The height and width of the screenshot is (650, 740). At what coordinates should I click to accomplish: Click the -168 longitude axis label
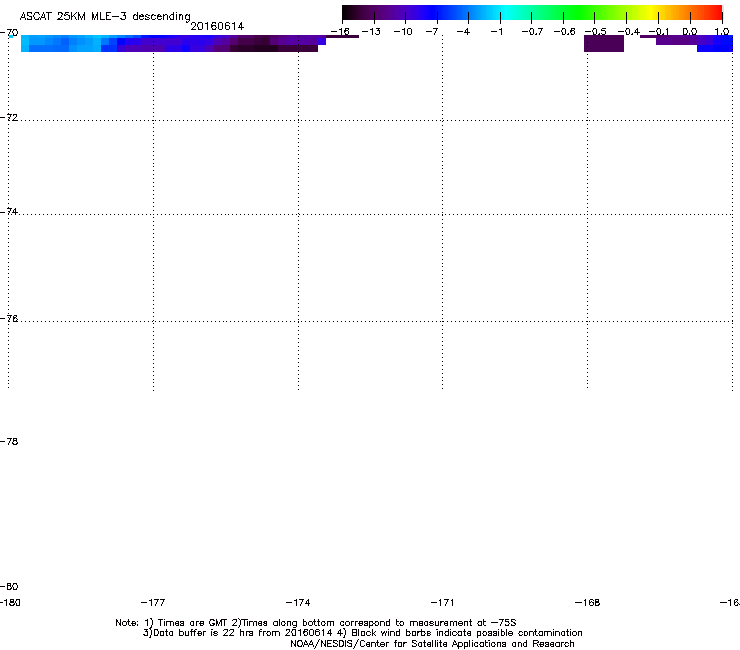[x=587, y=602]
